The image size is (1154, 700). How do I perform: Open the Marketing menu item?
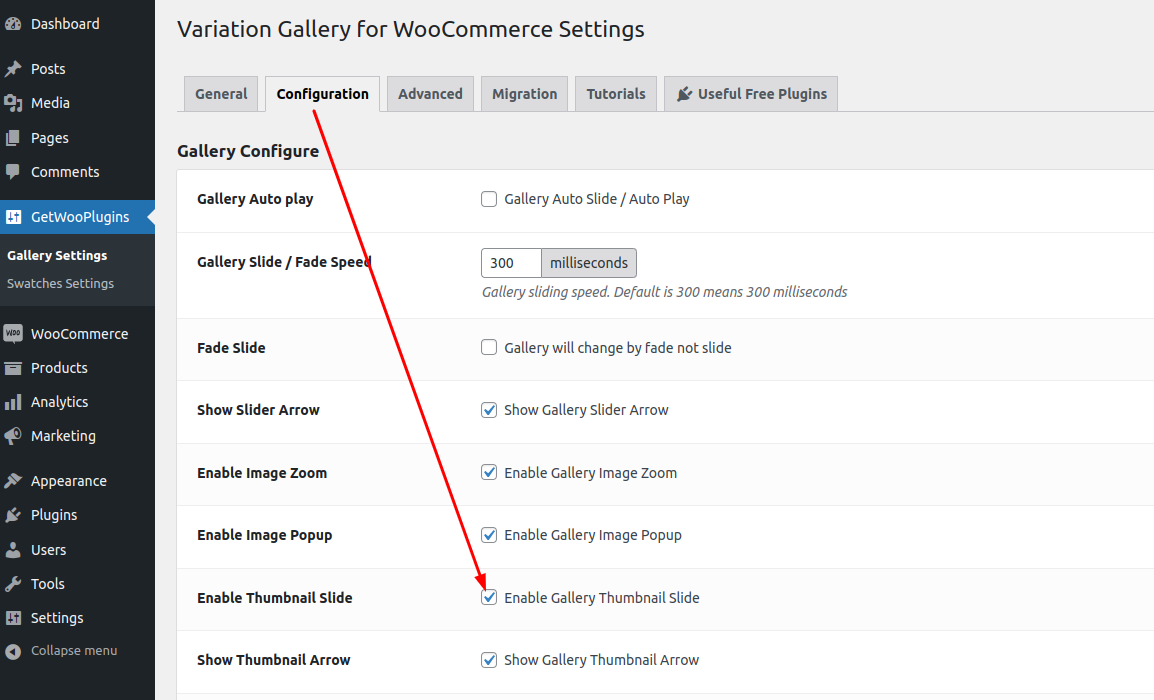pyautogui.click(x=77, y=436)
